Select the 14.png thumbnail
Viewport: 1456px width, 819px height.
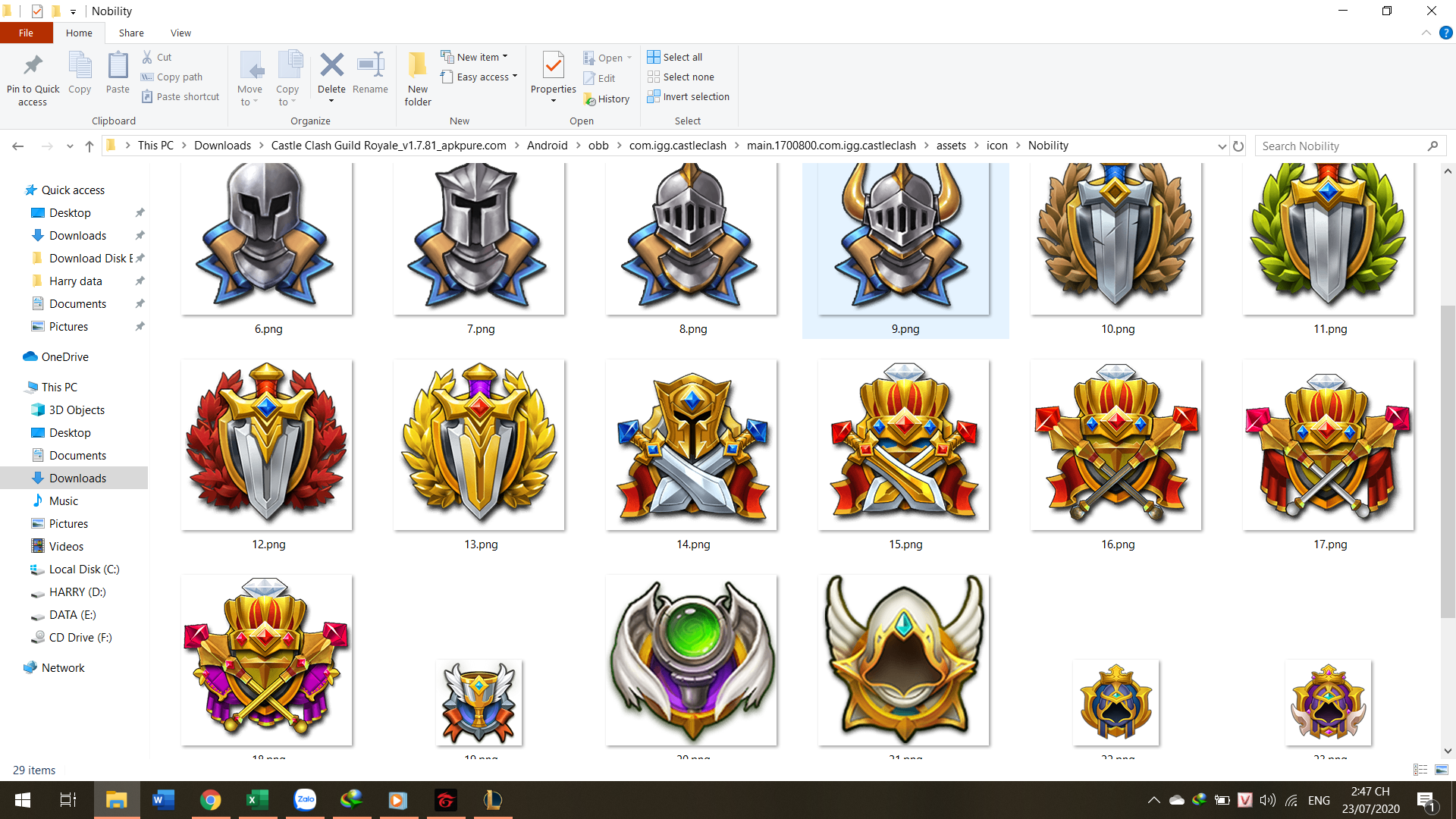[692, 446]
